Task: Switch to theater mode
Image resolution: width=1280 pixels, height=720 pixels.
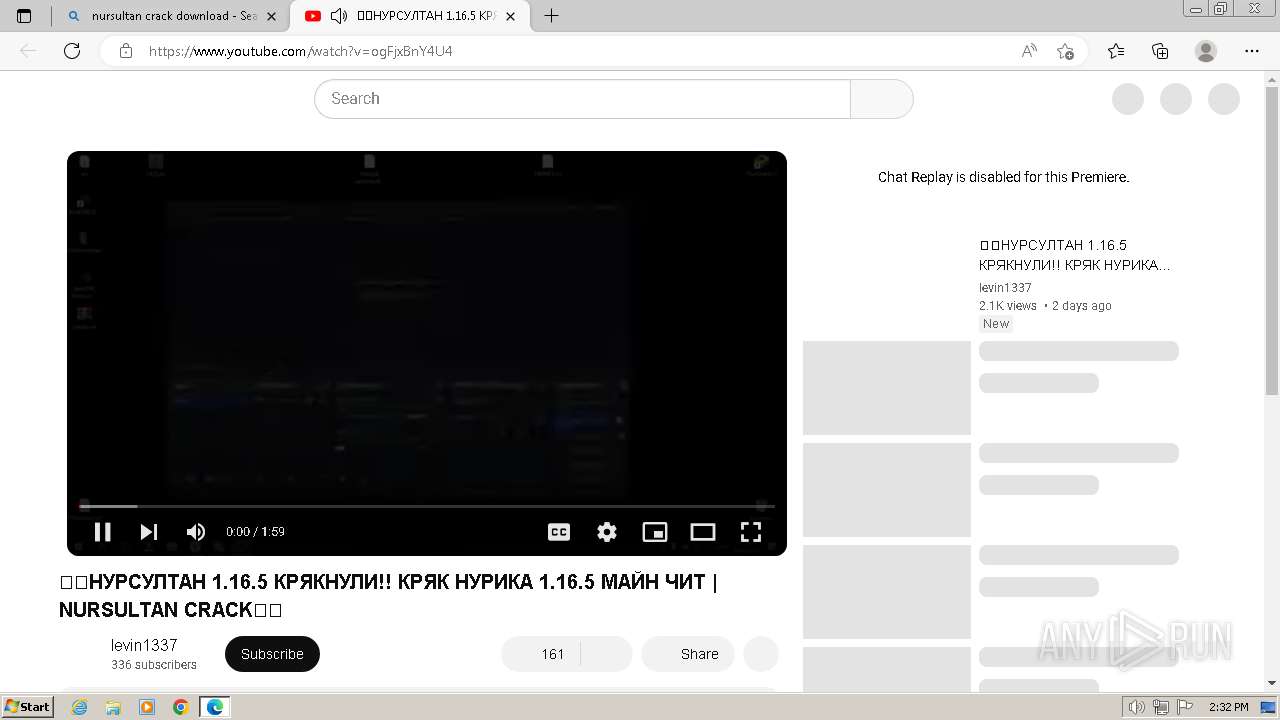Action: pos(703,532)
